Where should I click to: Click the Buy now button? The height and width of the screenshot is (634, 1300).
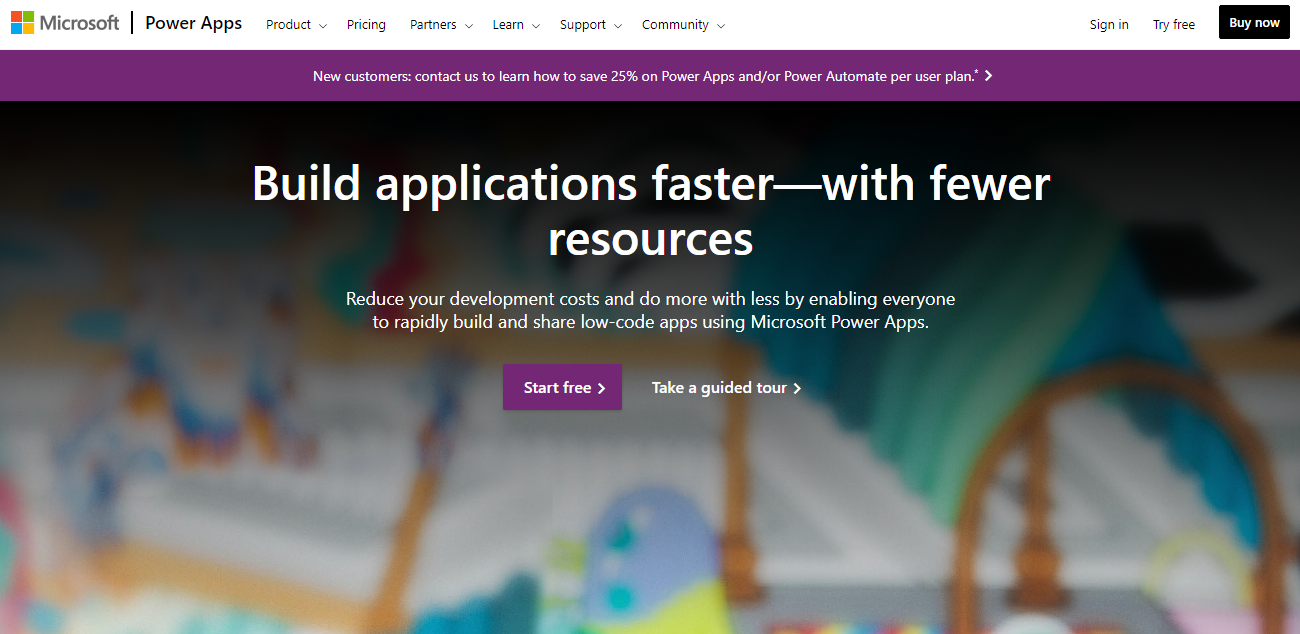point(1254,22)
